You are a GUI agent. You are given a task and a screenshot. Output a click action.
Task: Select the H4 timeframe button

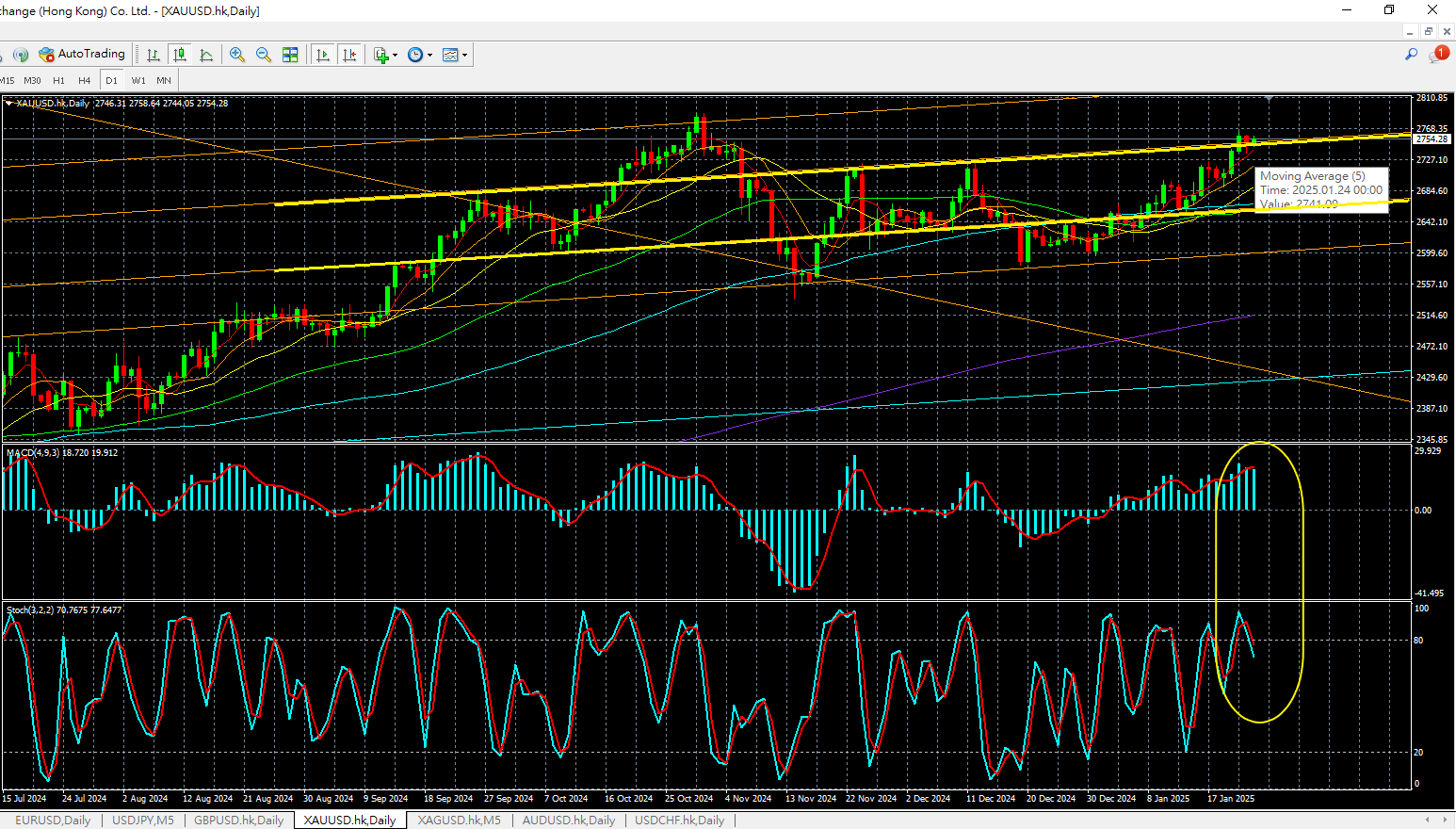(85, 80)
